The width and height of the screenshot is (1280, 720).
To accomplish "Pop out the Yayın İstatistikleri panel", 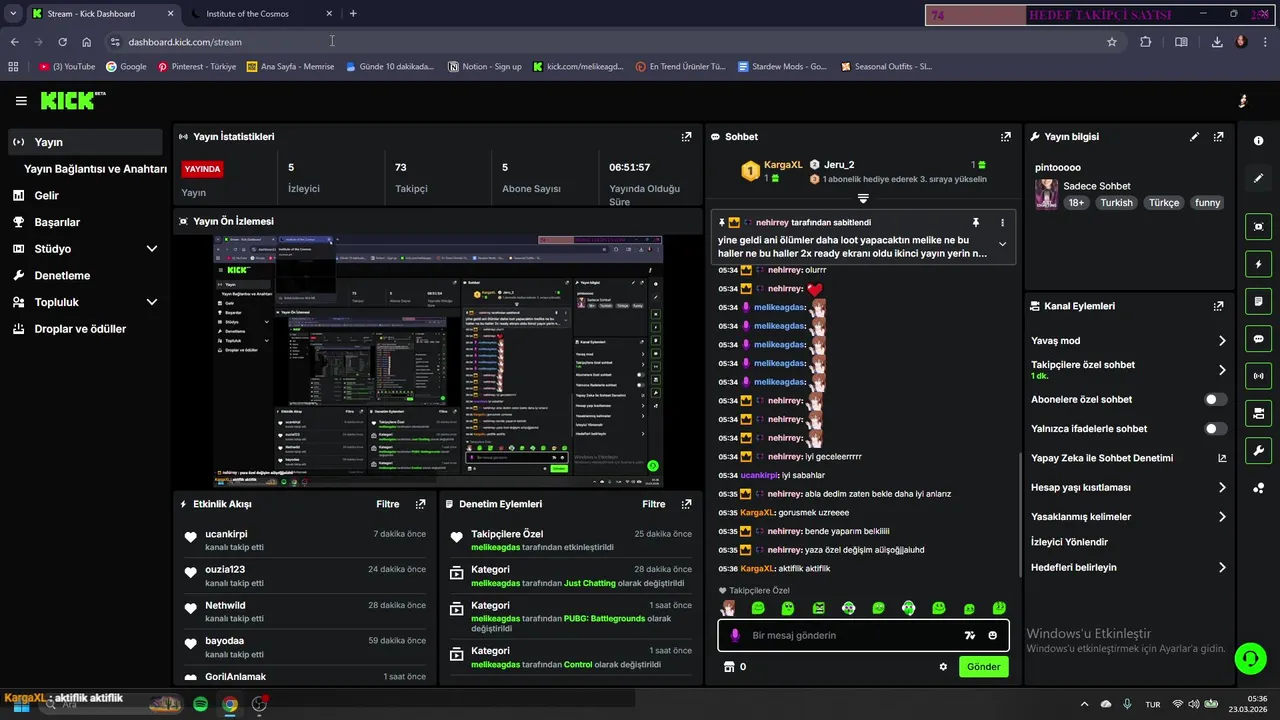I will (686, 137).
